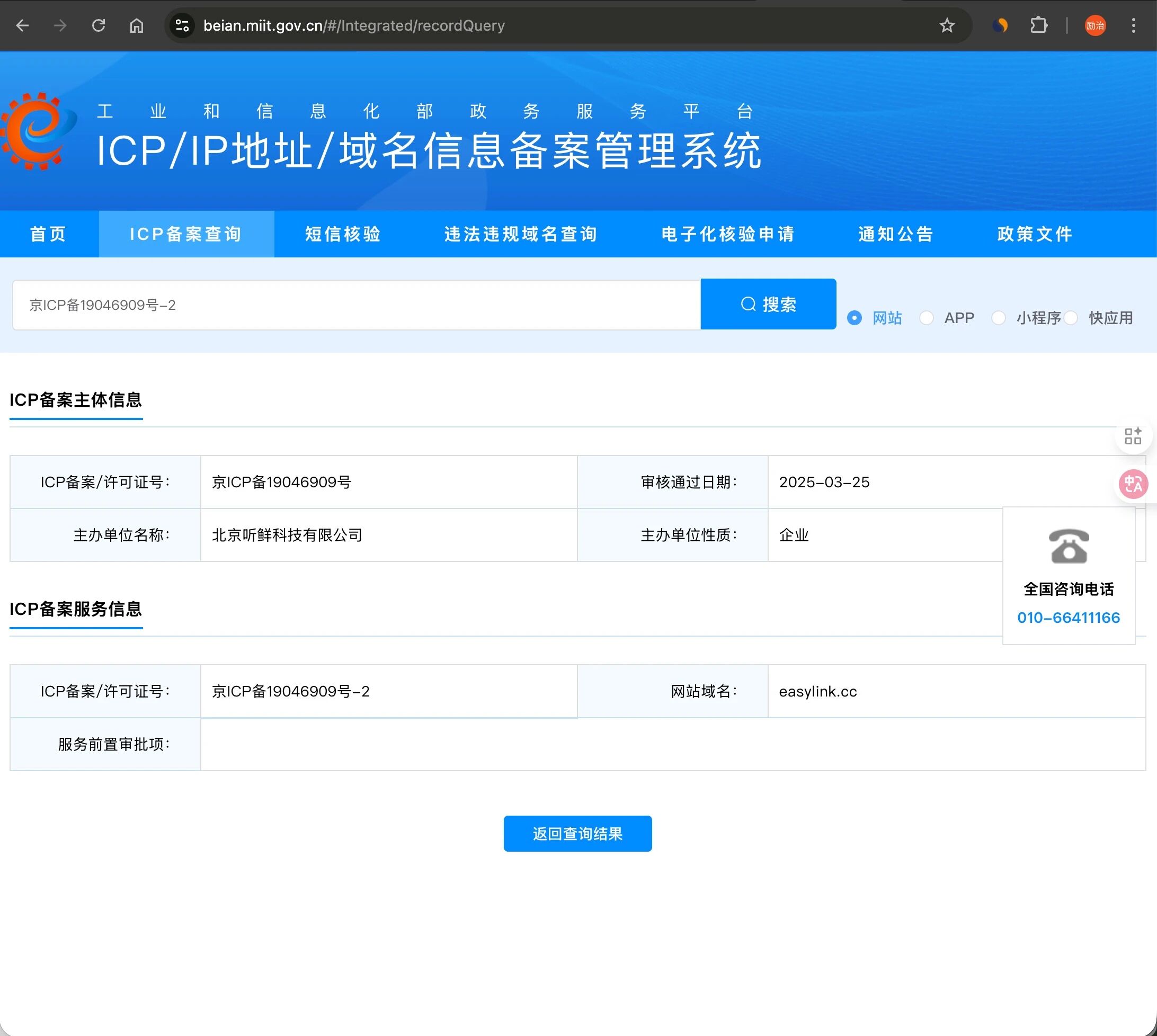1157x1036 pixels.
Task: Click the browser back arrow
Action: click(x=22, y=25)
